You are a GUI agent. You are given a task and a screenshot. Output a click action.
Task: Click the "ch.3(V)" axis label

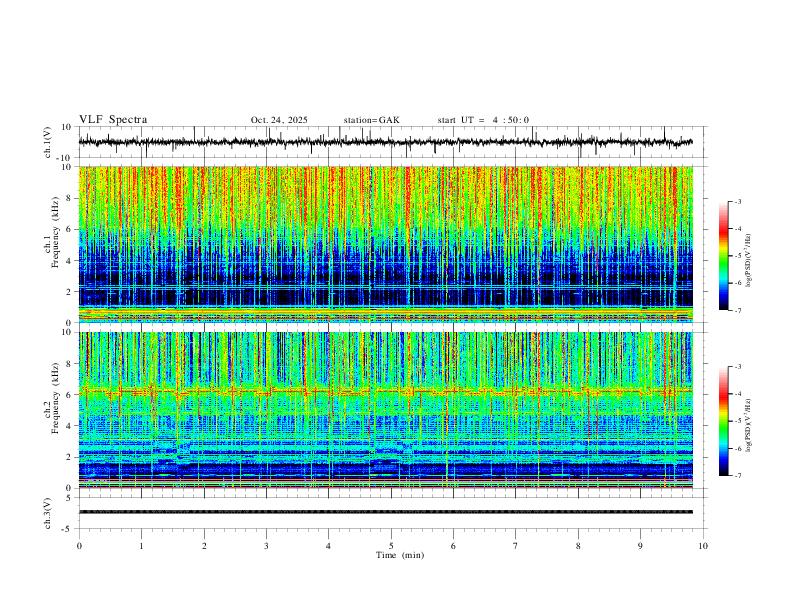pos(48,513)
